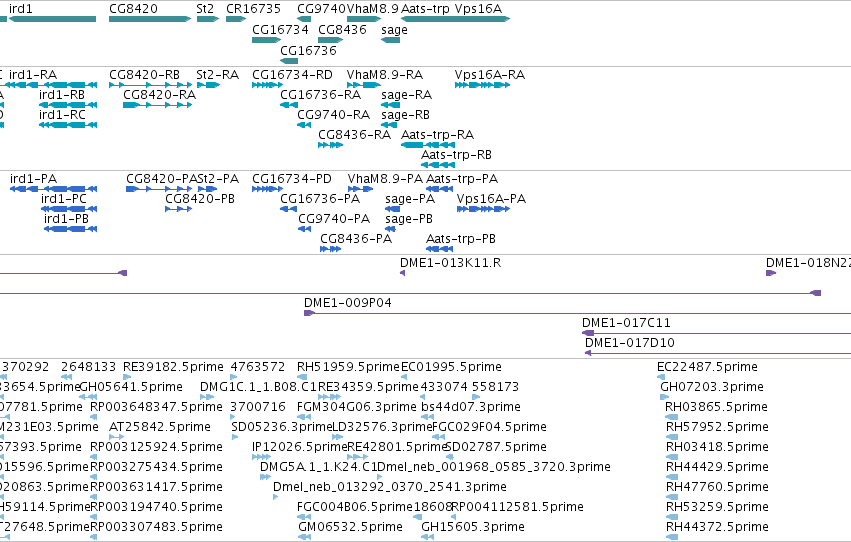The image size is (851, 542).
Task: Select the St2 gene glyph
Action: coord(207,19)
